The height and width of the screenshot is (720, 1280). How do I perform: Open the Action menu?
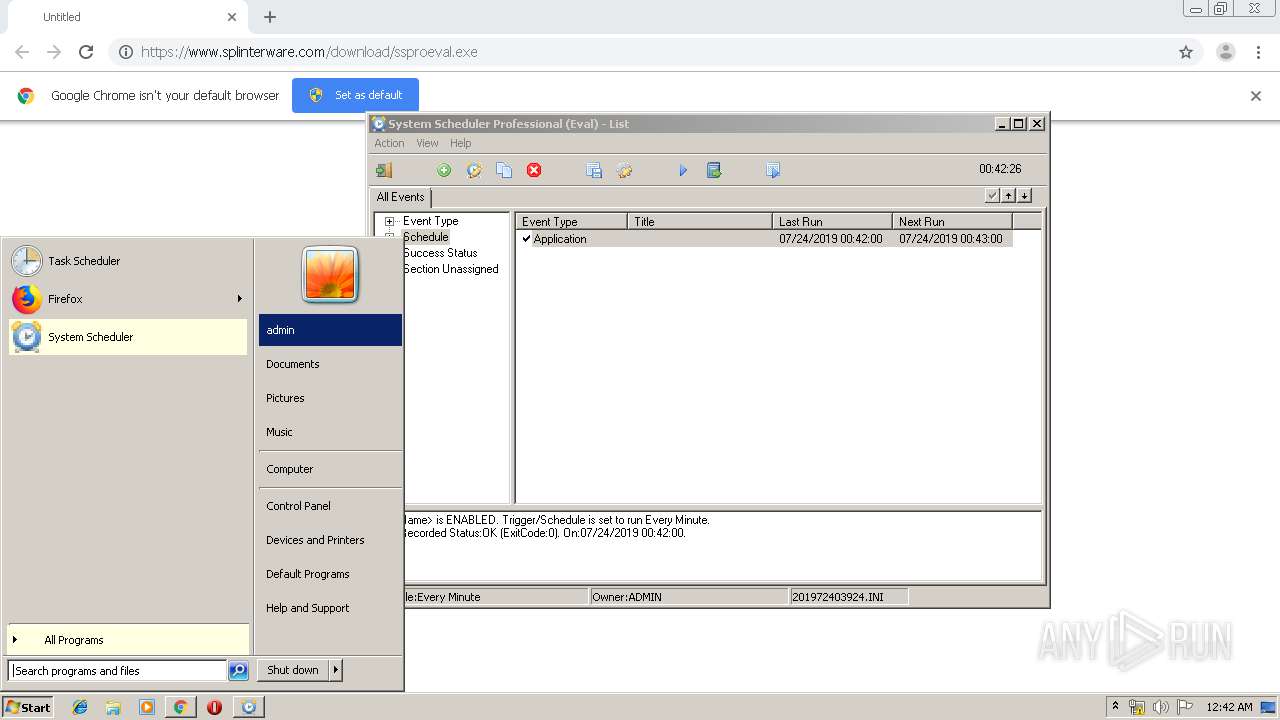tap(389, 143)
